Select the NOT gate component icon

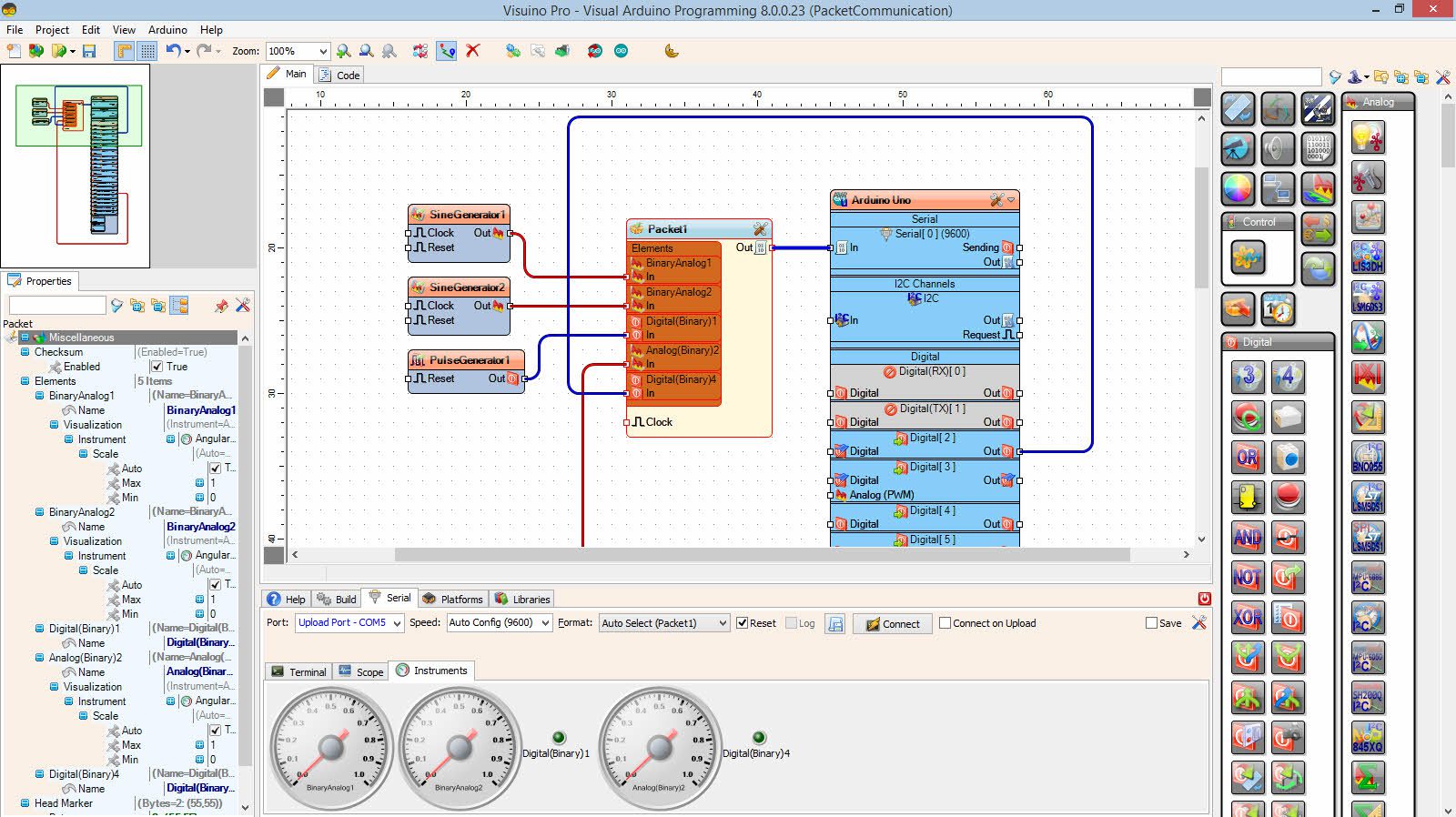point(1248,578)
